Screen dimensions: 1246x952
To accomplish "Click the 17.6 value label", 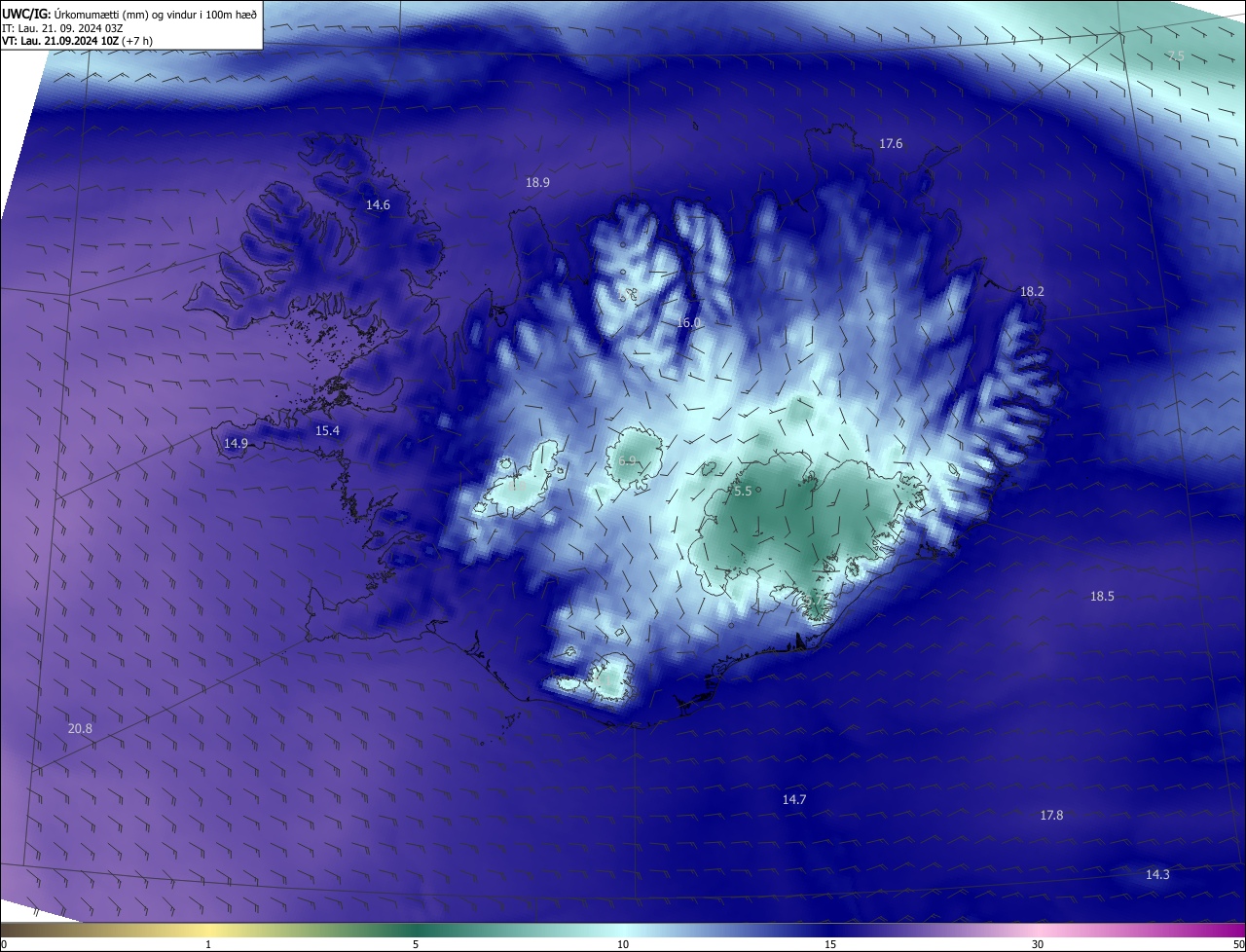I will [891, 144].
